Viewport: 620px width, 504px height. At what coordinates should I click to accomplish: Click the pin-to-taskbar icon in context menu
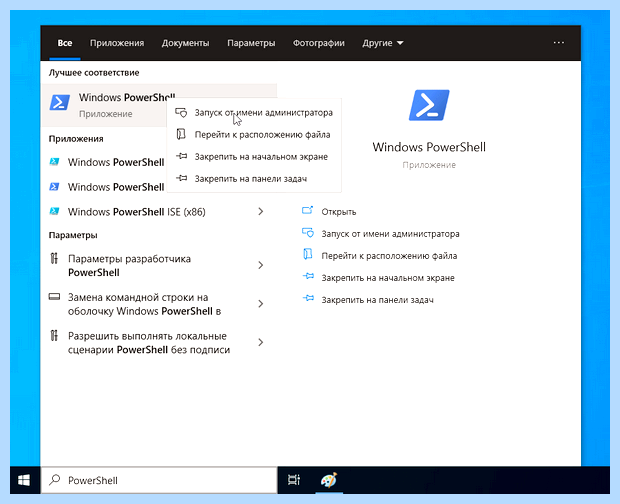coord(181,178)
